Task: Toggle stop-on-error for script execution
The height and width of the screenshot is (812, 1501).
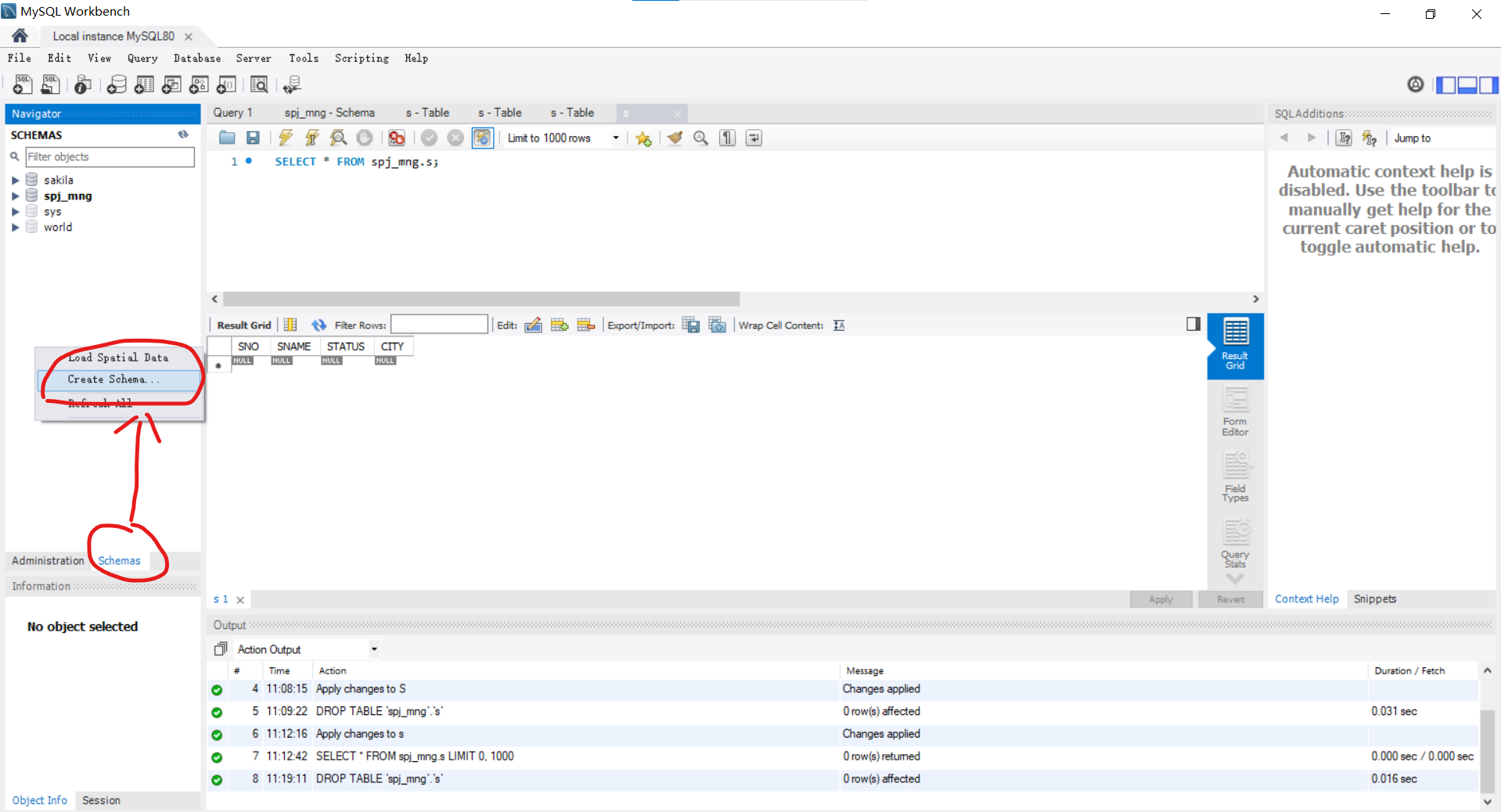Action: pos(397,138)
